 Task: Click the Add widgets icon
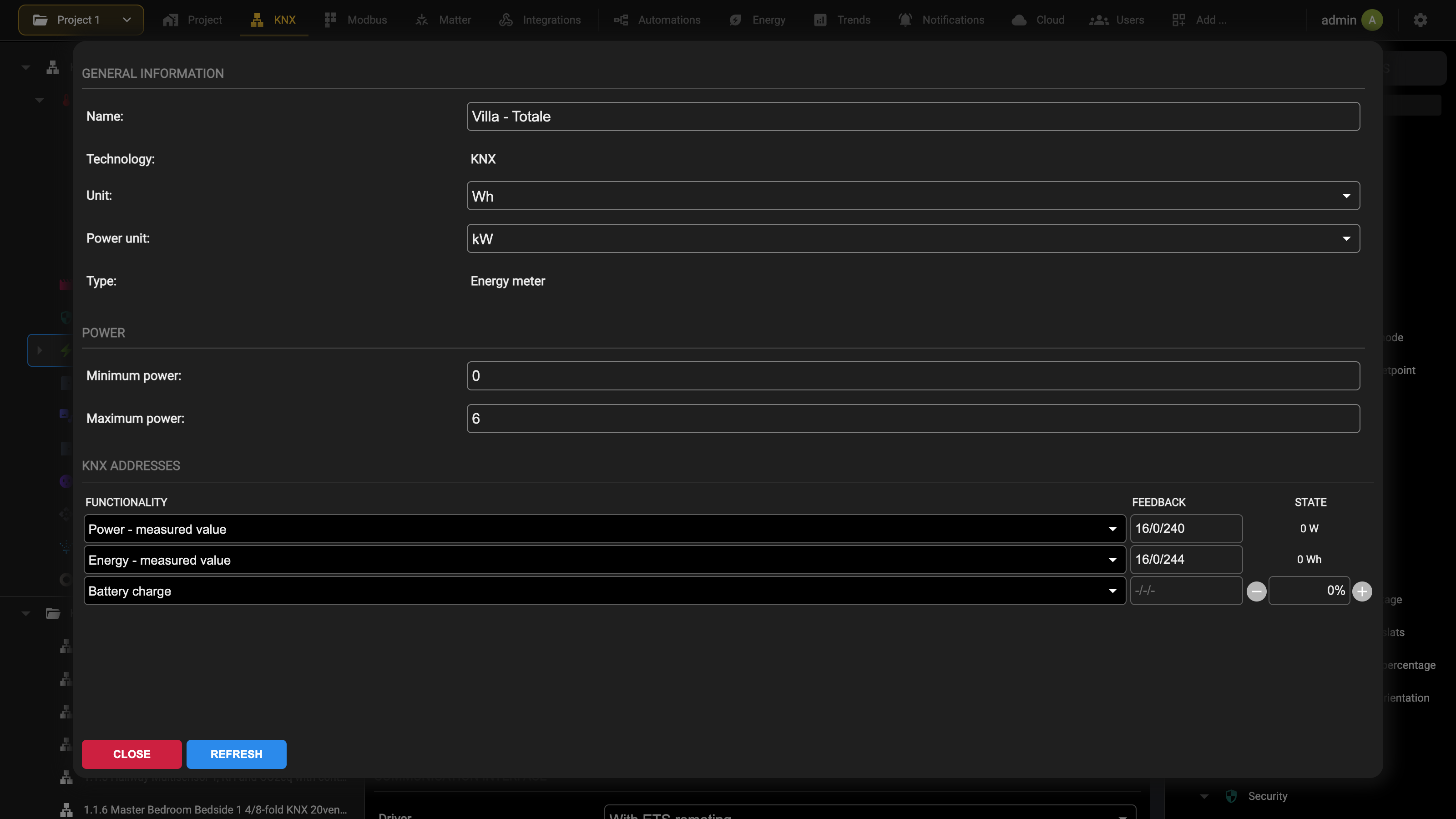1178,20
